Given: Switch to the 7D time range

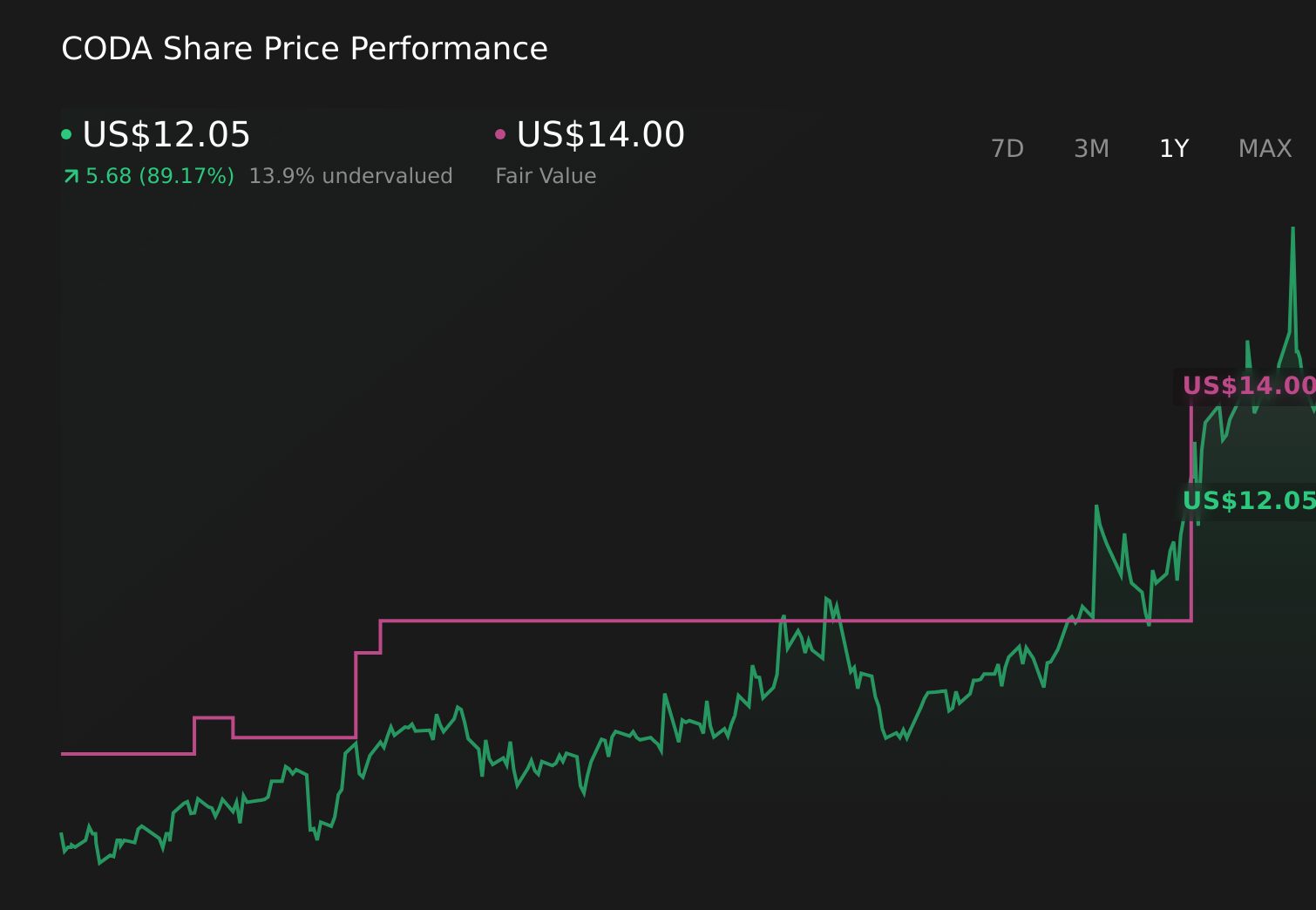Looking at the screenshot, I should (1007, 148).
